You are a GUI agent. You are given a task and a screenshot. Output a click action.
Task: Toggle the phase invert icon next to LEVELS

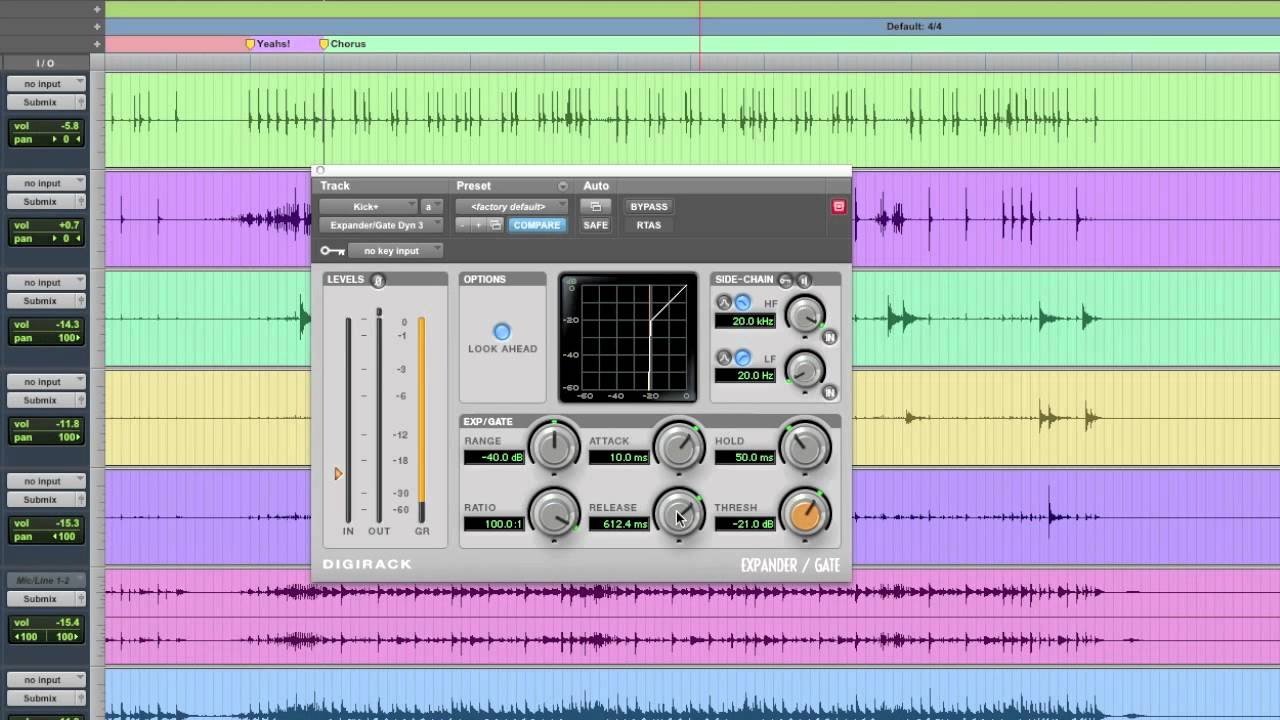tap(378, 280)
